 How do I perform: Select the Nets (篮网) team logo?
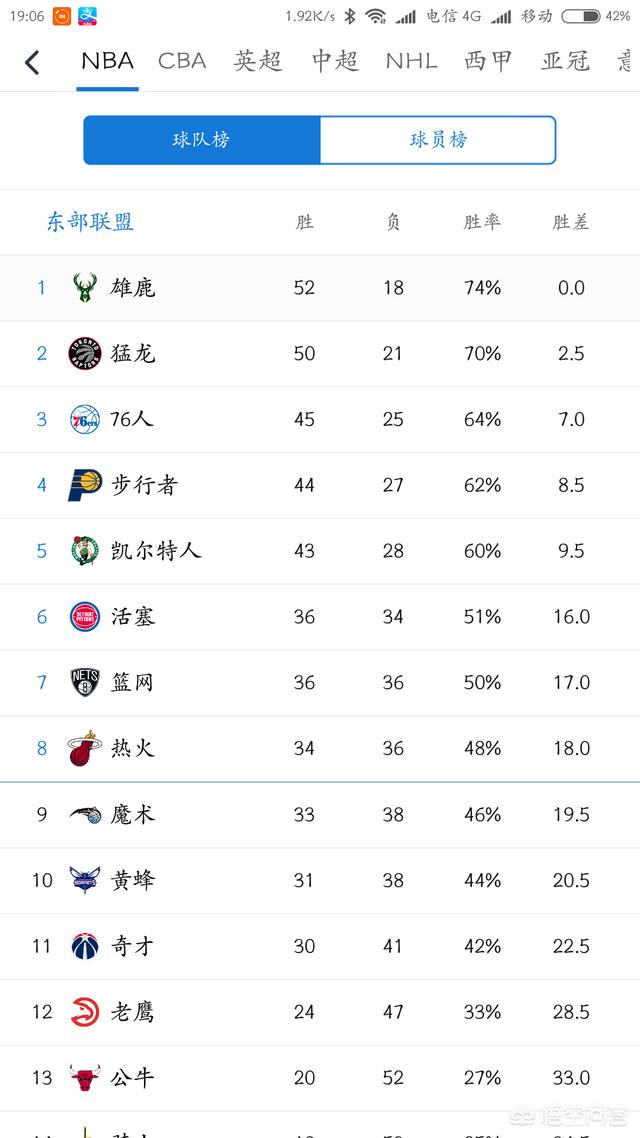coord(85,682)
